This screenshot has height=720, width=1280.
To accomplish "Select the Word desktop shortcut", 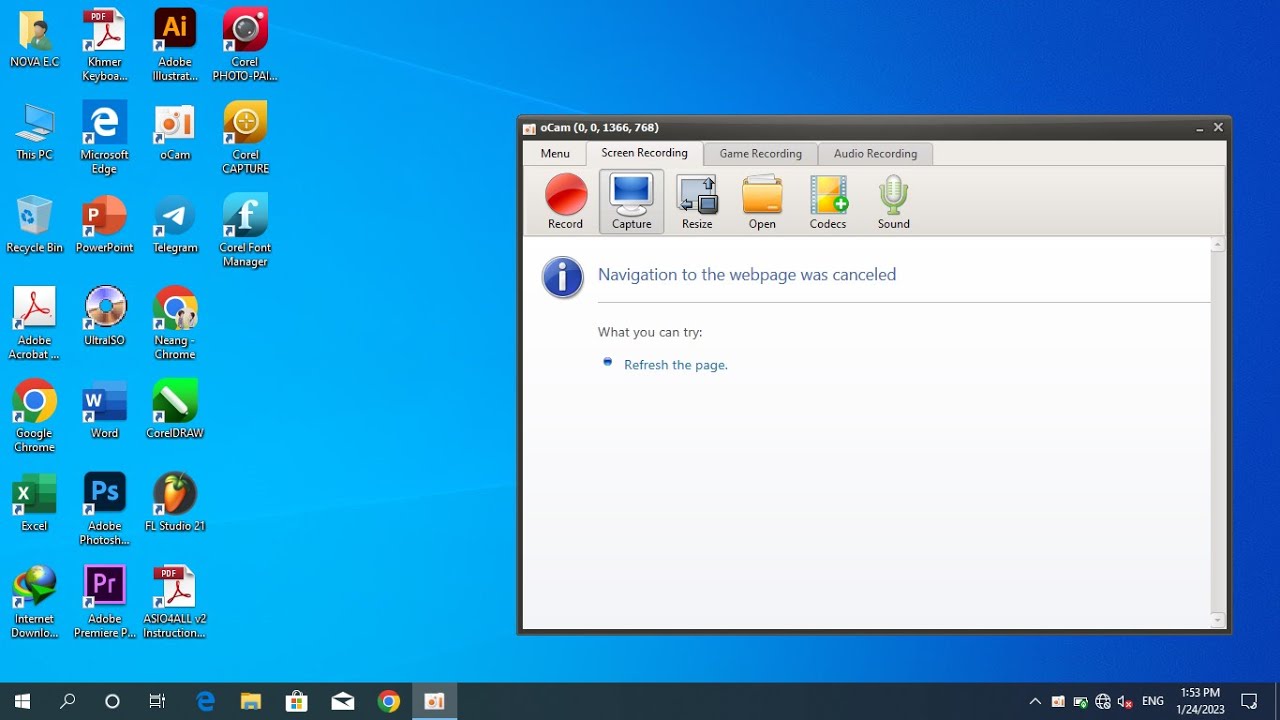I will (105, 411).
